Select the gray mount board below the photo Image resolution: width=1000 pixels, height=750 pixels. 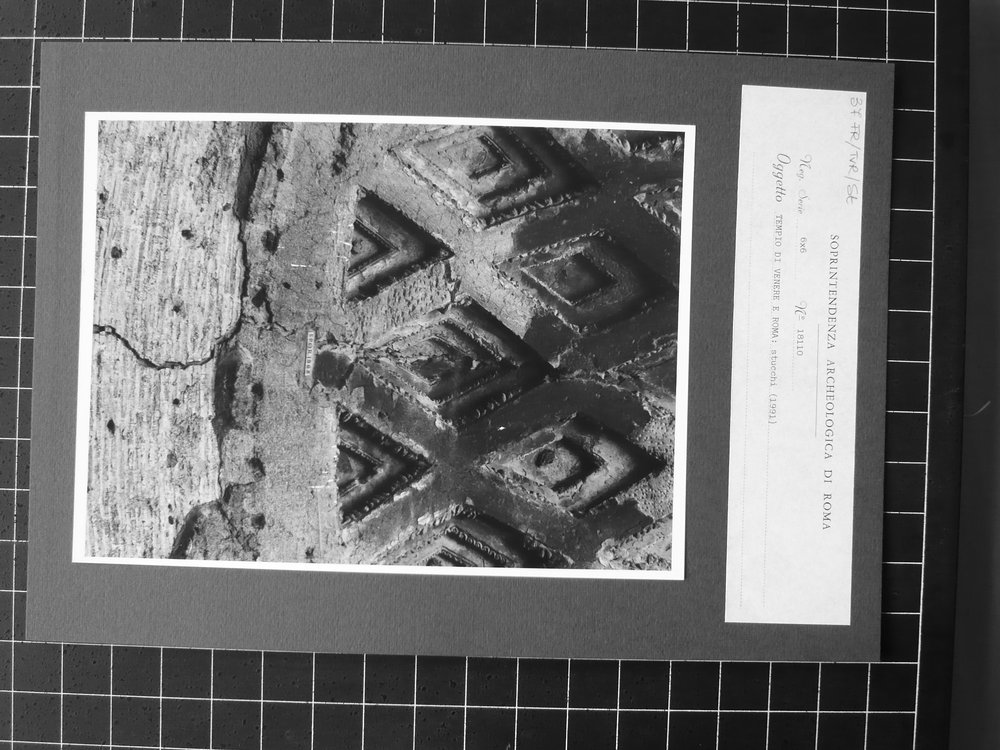tap(446, 615)
